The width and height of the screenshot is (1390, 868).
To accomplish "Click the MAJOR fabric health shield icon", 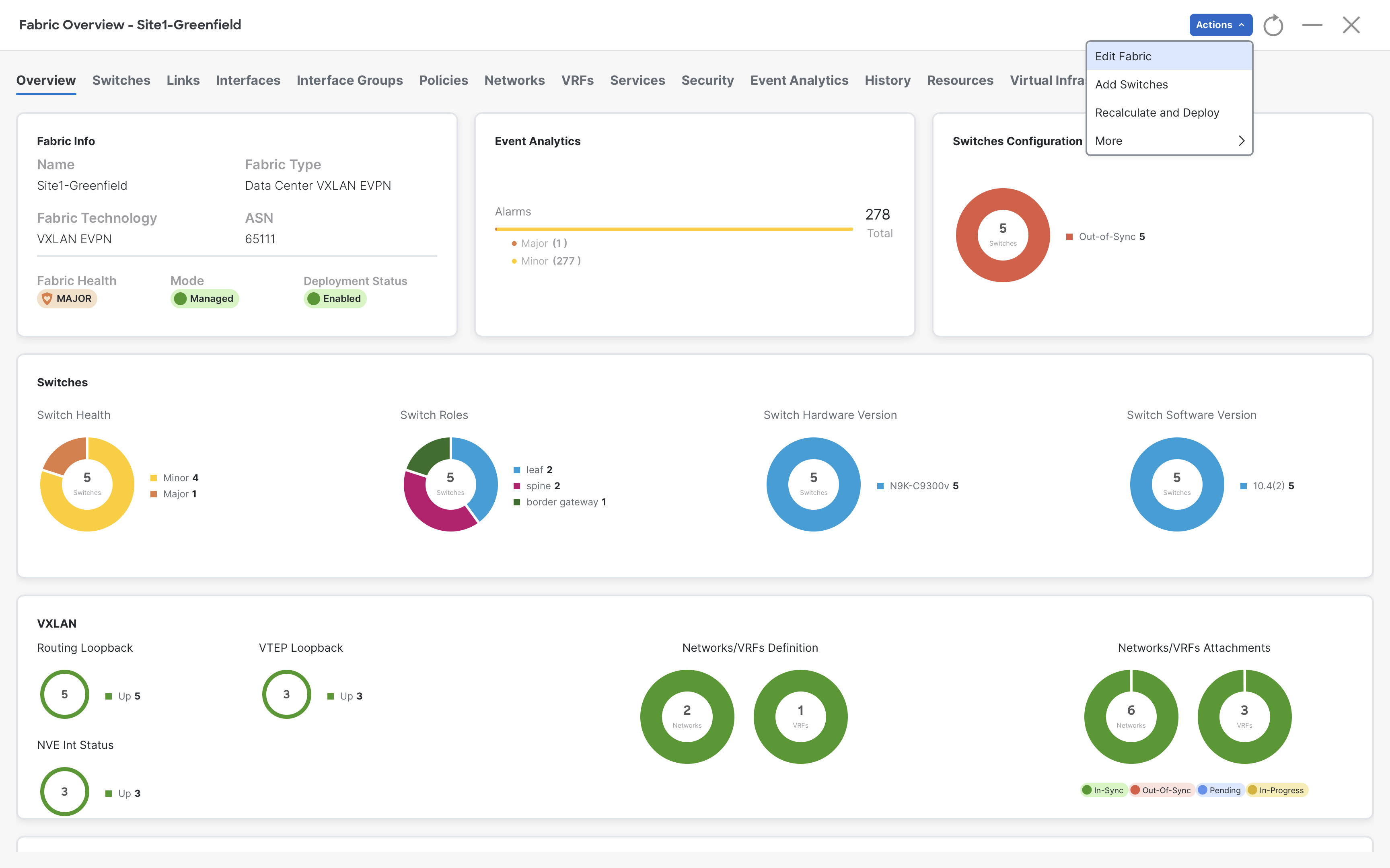I will 47,299.
